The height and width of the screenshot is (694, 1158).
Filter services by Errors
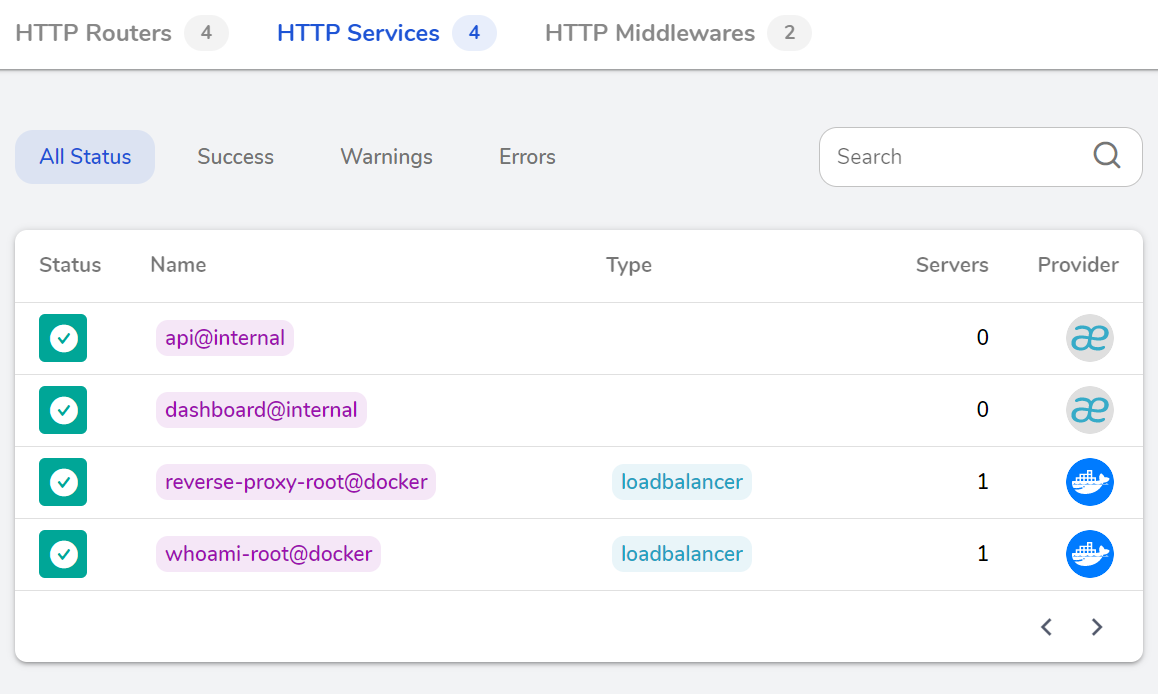click(x=527, y=157)
